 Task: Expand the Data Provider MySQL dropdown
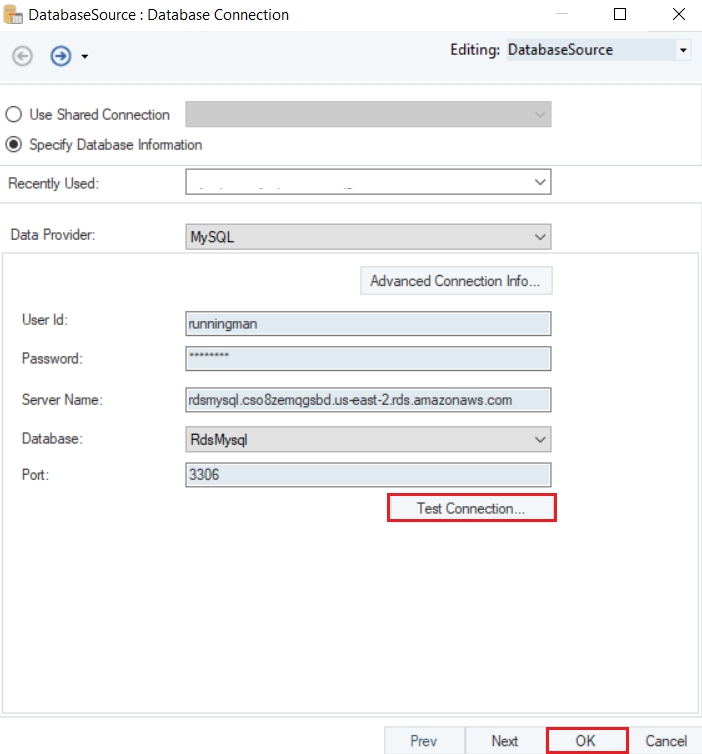click(540, 237)
